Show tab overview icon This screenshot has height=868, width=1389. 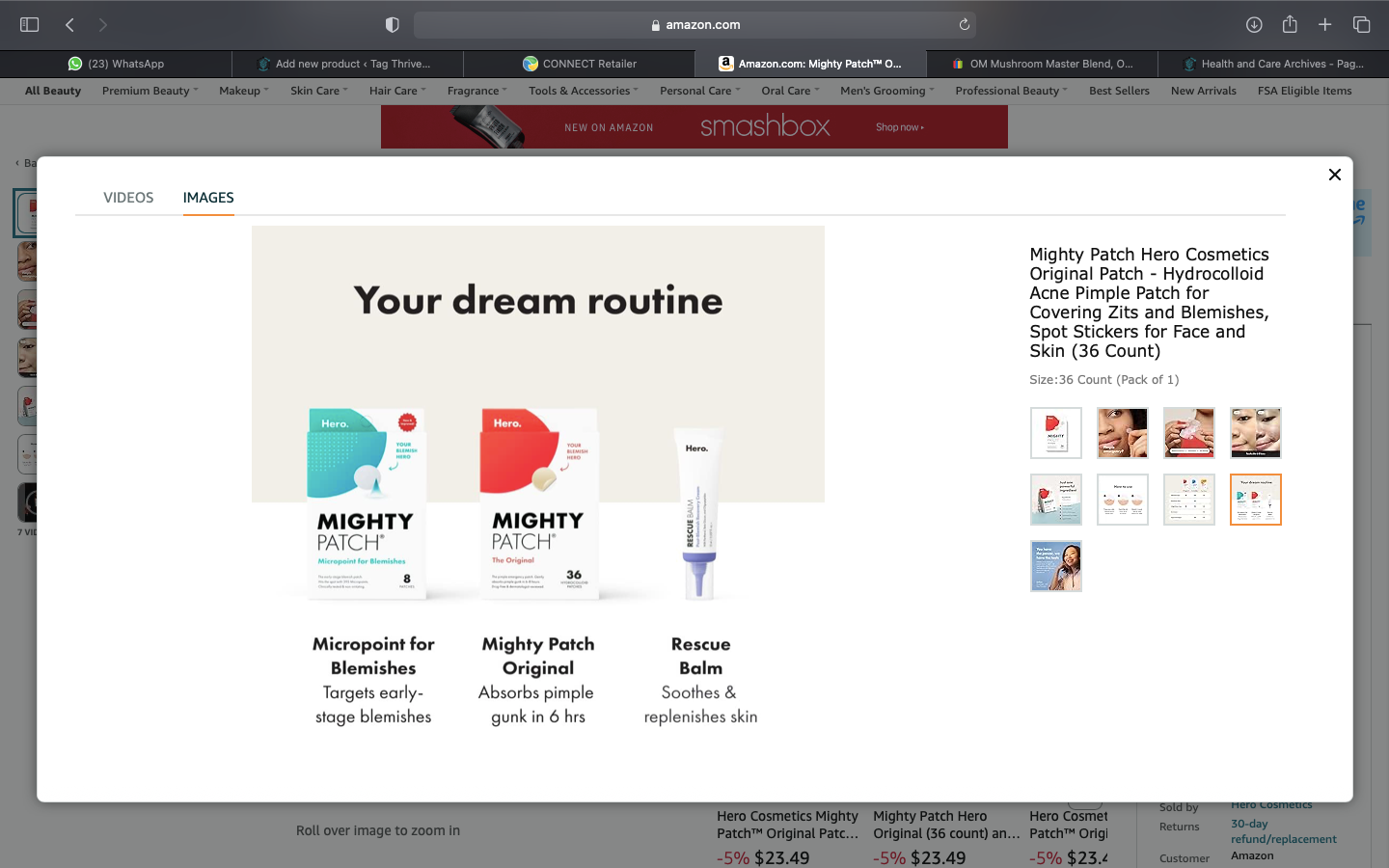click(x=1361, y=24)
